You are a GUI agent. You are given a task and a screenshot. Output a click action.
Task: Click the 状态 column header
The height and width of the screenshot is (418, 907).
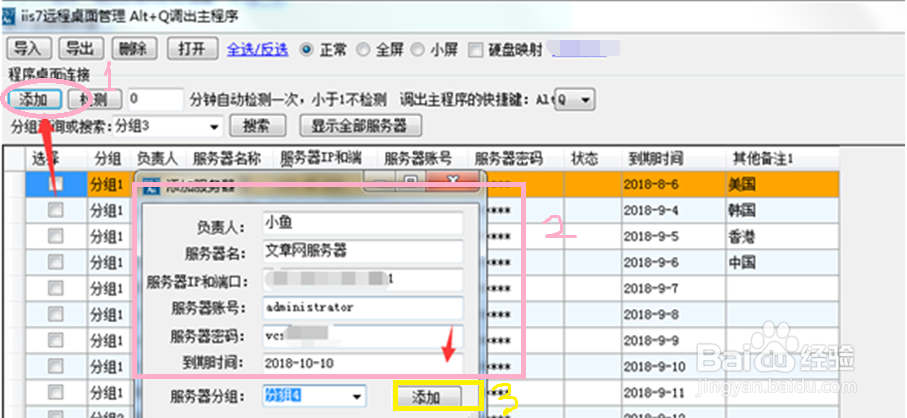pyautogui.click(x=592, y=158)
